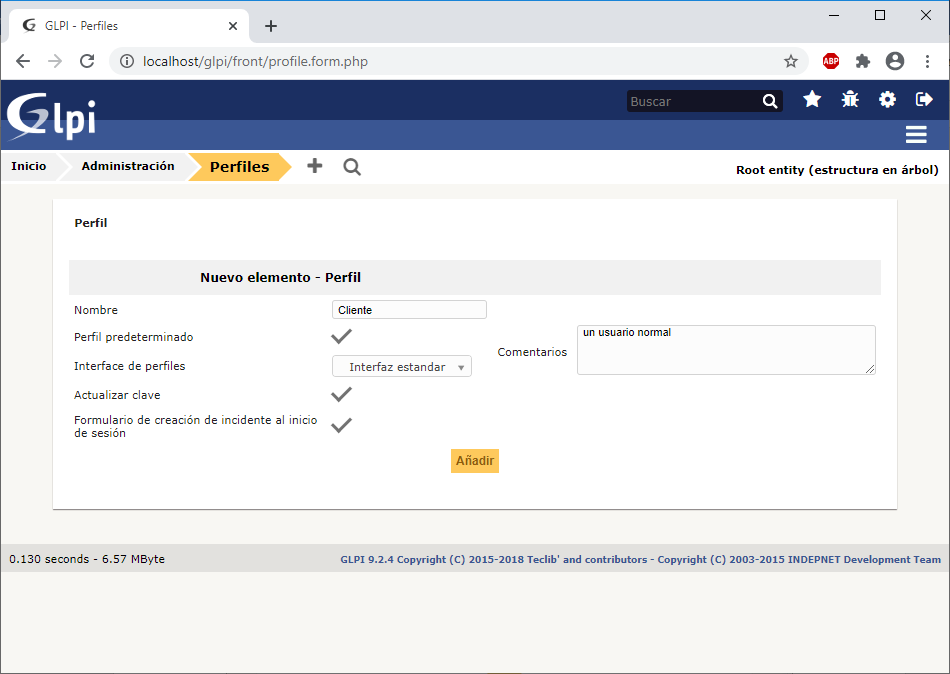Expand the Interfaz estandar dropdown
Screen dimensions: 950x674
[401, 367]
